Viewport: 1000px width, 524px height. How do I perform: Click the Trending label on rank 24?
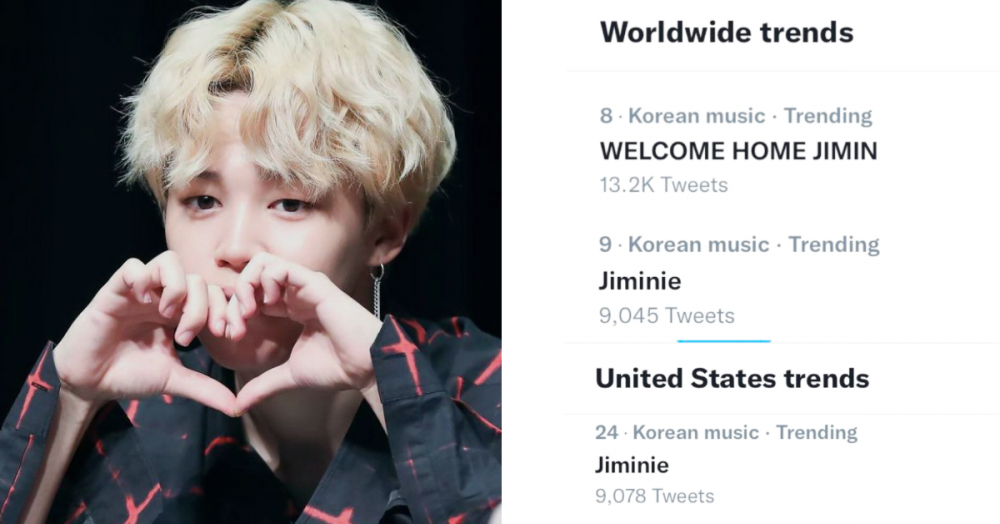click(816, 433)
